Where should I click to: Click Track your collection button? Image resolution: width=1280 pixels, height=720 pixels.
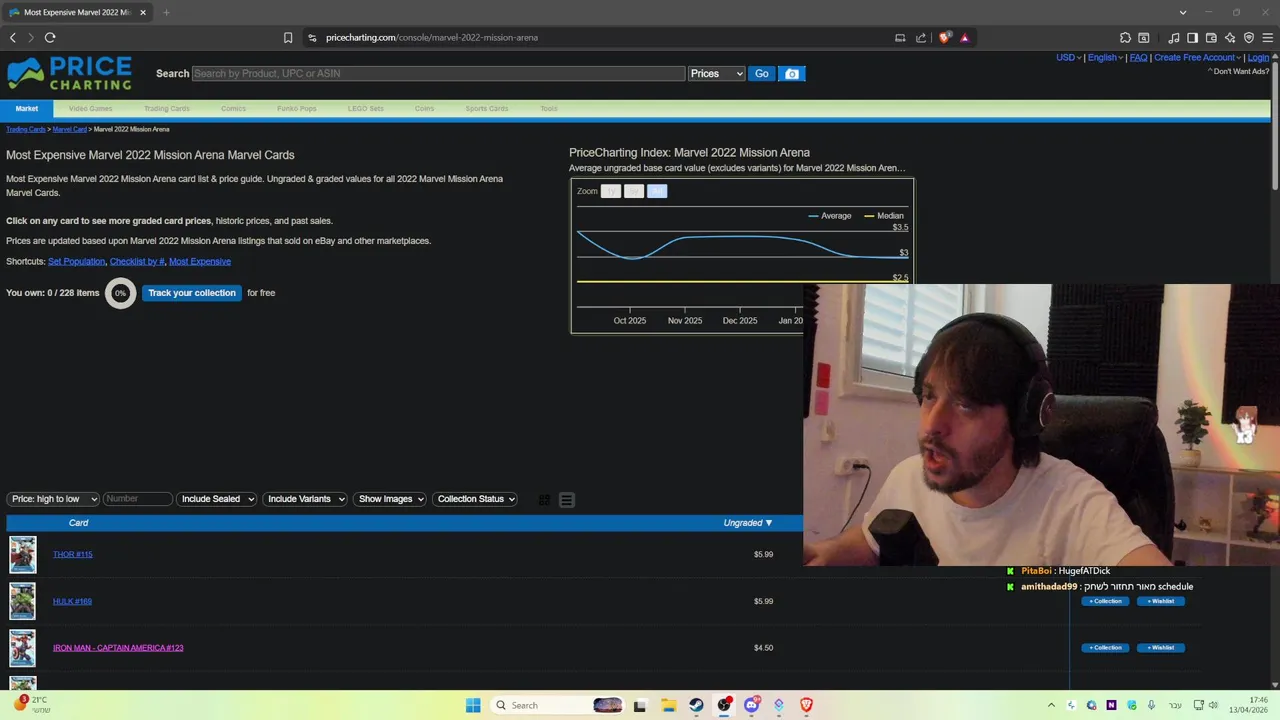pyautogui.click(x=192, y=293)
